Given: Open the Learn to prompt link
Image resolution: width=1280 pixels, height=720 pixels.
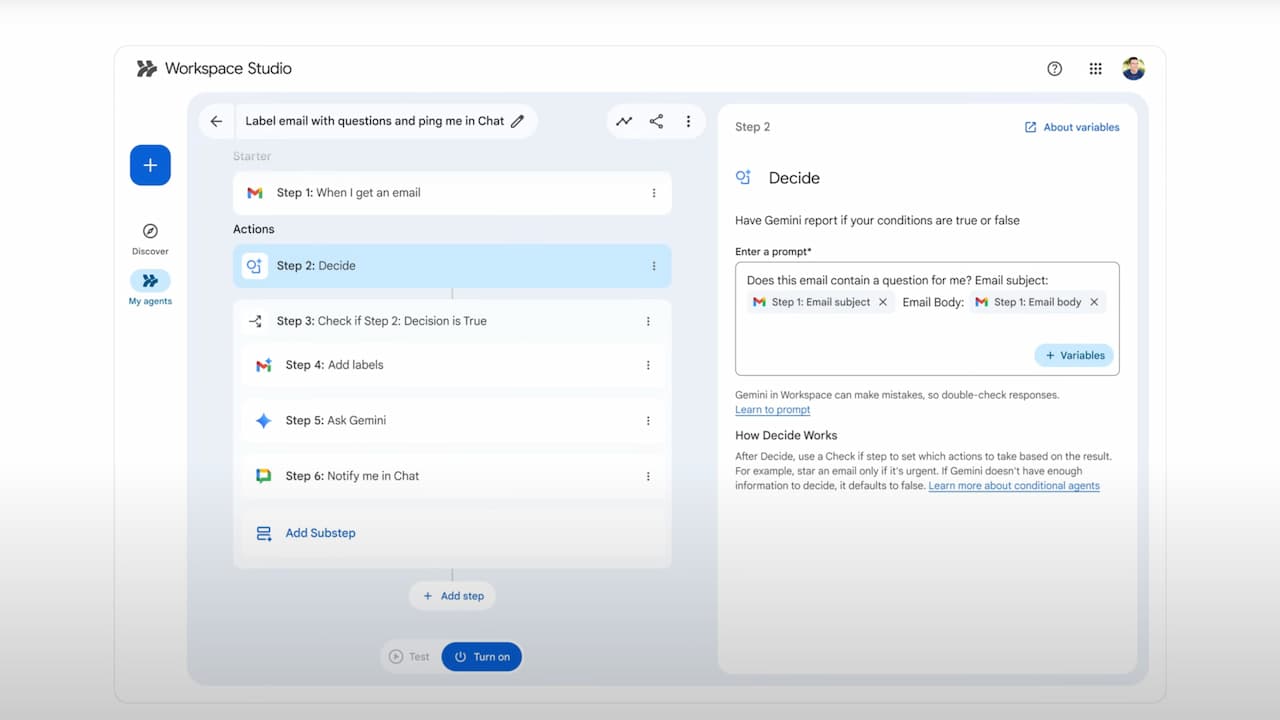Looking at the screenshot, I should pos(772,410).
